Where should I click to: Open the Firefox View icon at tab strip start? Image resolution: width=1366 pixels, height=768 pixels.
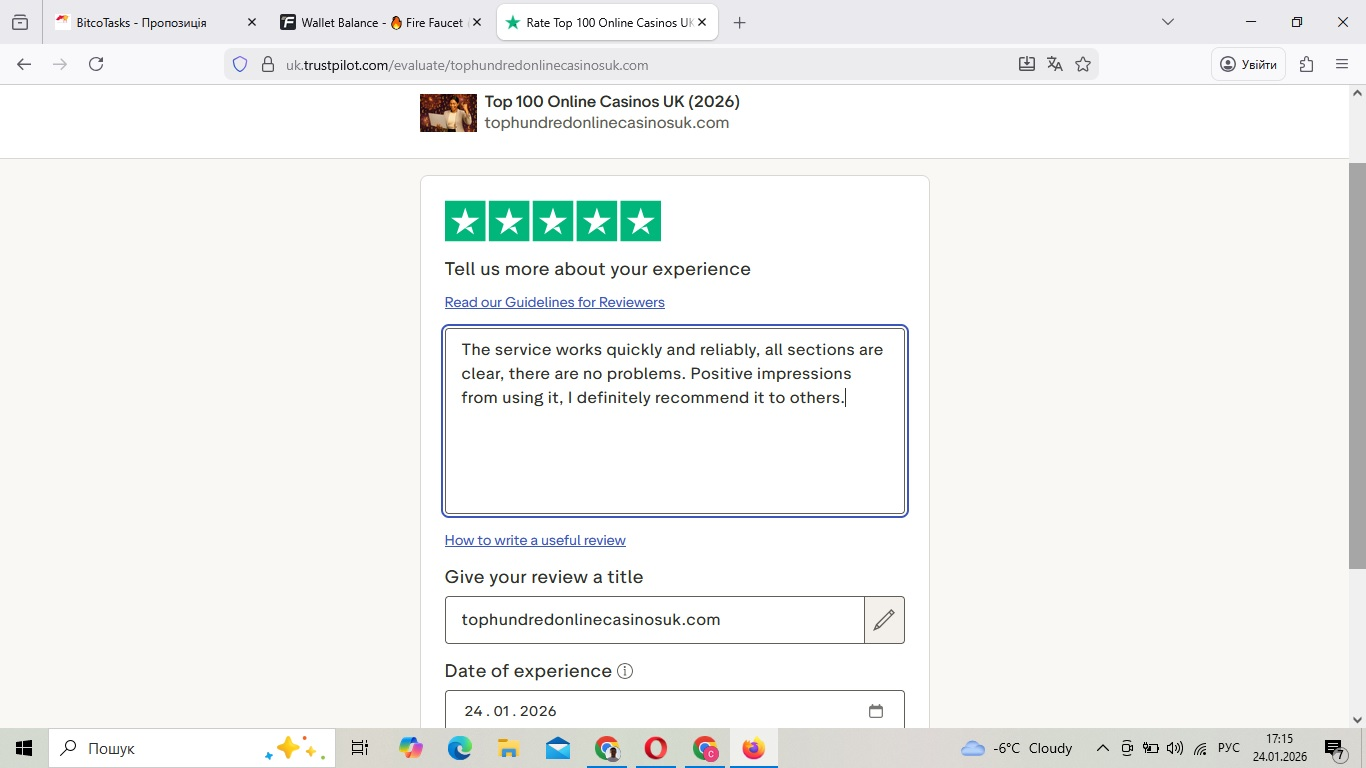click(x=20, y=22)
